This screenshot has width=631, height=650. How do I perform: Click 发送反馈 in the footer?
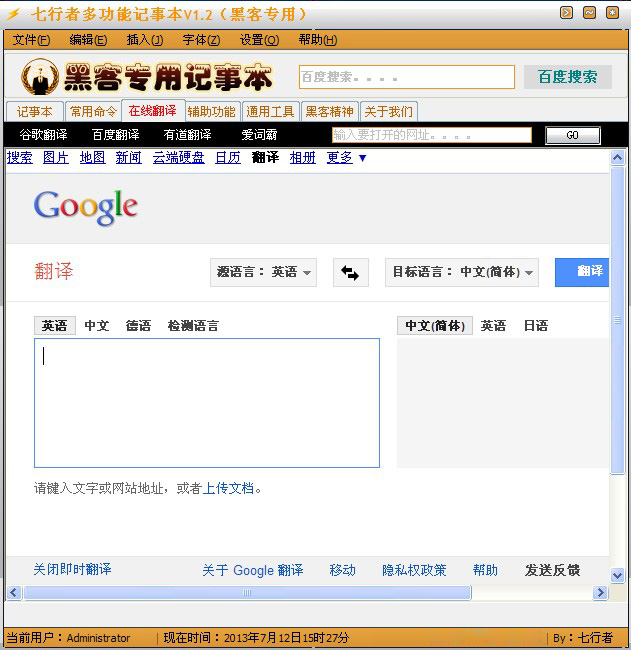pos(552,570)
